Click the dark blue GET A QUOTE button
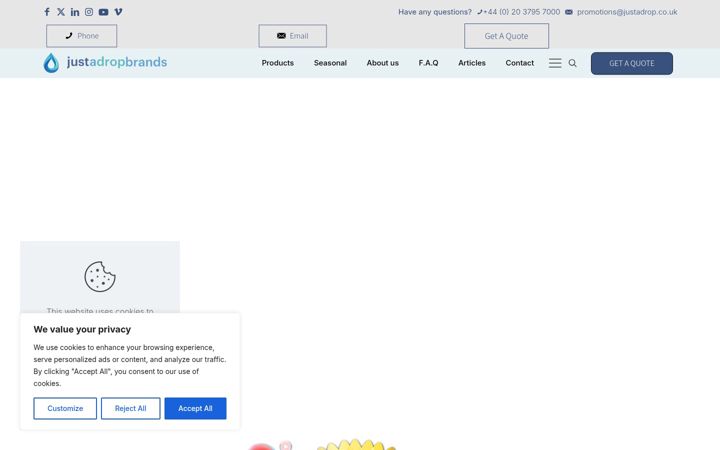 (x=631, y=63)
